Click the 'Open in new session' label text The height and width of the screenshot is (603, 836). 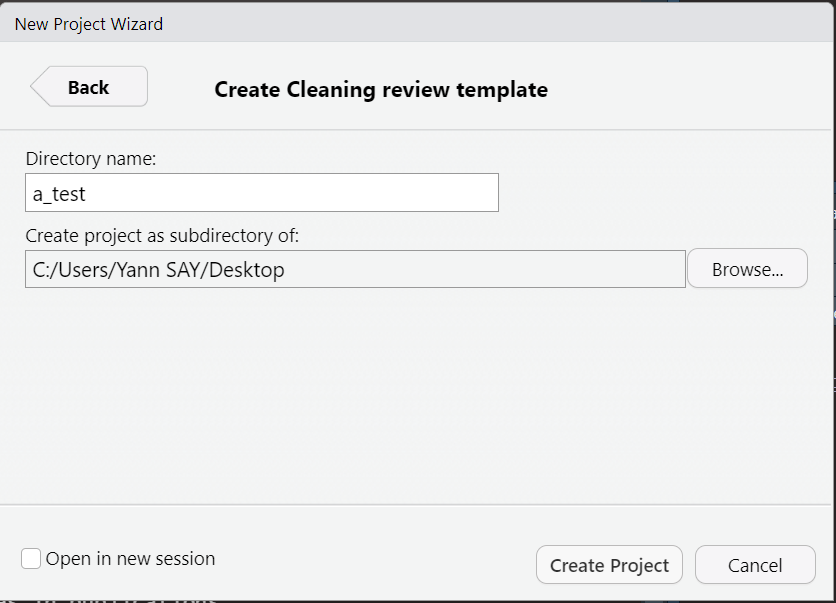tap(130, 559)
